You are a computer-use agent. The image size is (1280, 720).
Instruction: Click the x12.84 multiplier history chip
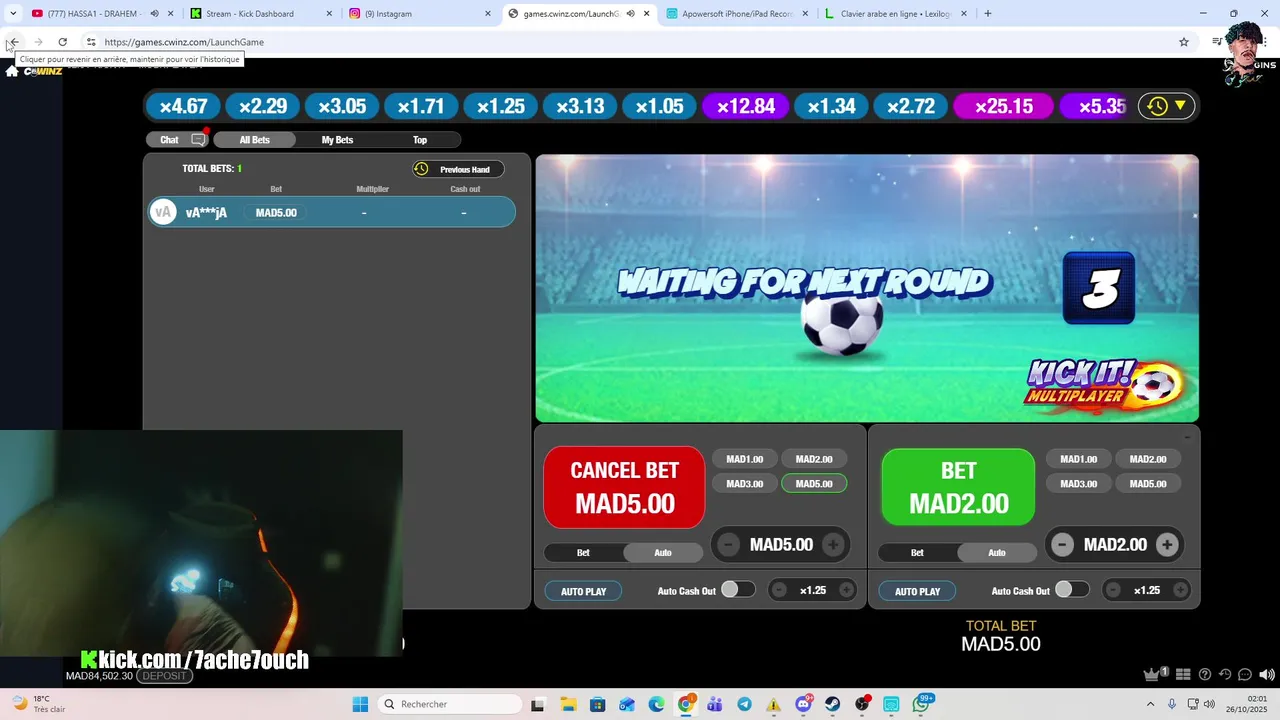tap(746, 106)
